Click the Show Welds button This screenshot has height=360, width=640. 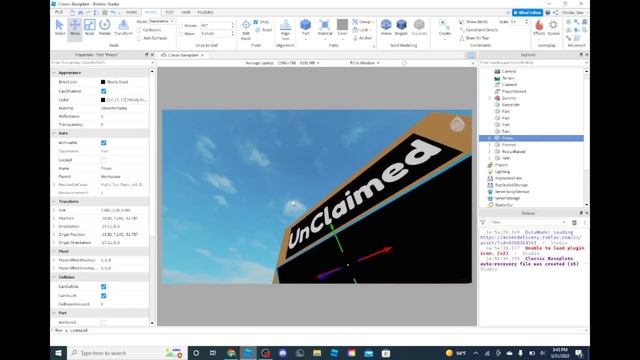point(473,22)
